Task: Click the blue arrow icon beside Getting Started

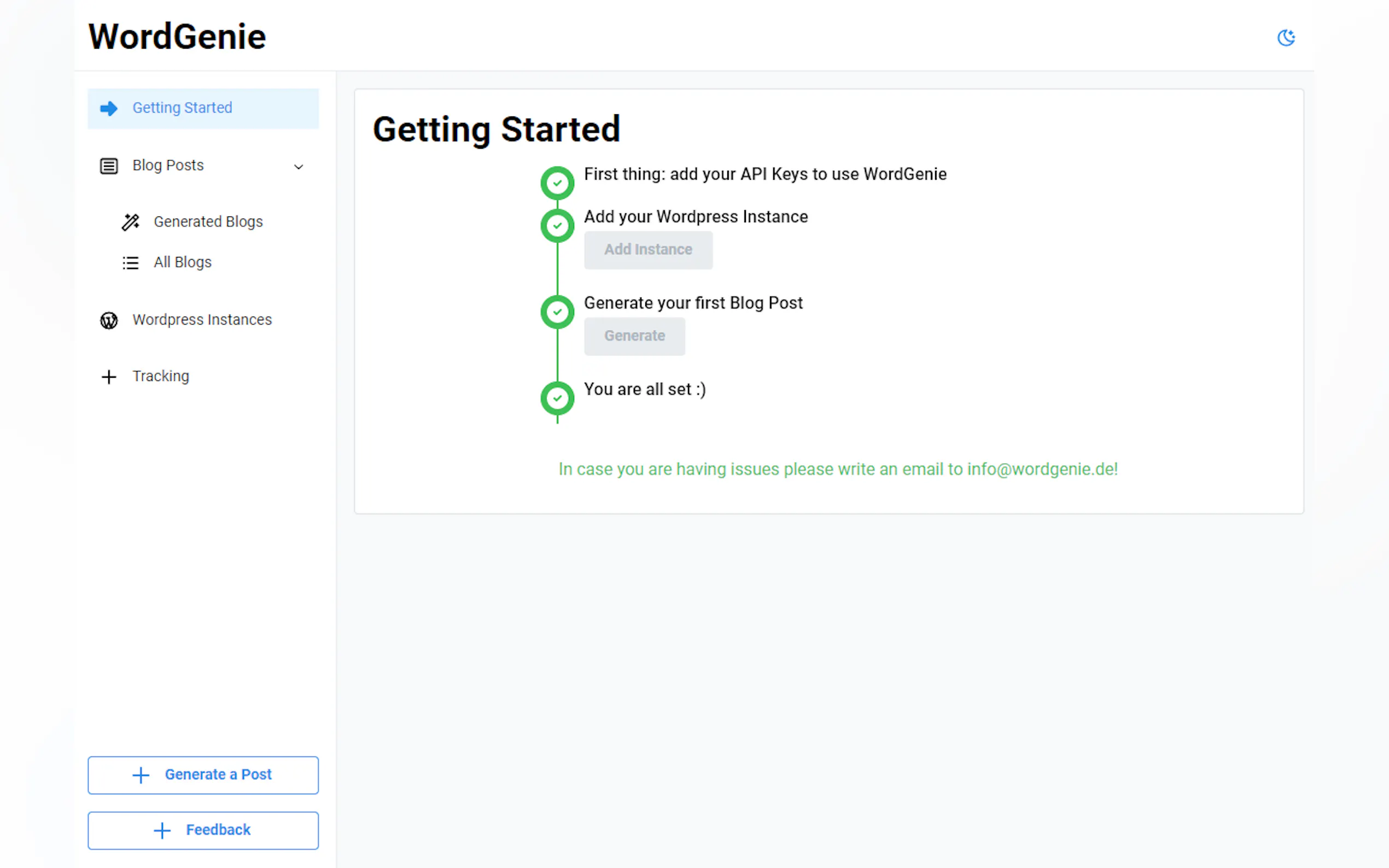Action: click(x=108, y=108)
